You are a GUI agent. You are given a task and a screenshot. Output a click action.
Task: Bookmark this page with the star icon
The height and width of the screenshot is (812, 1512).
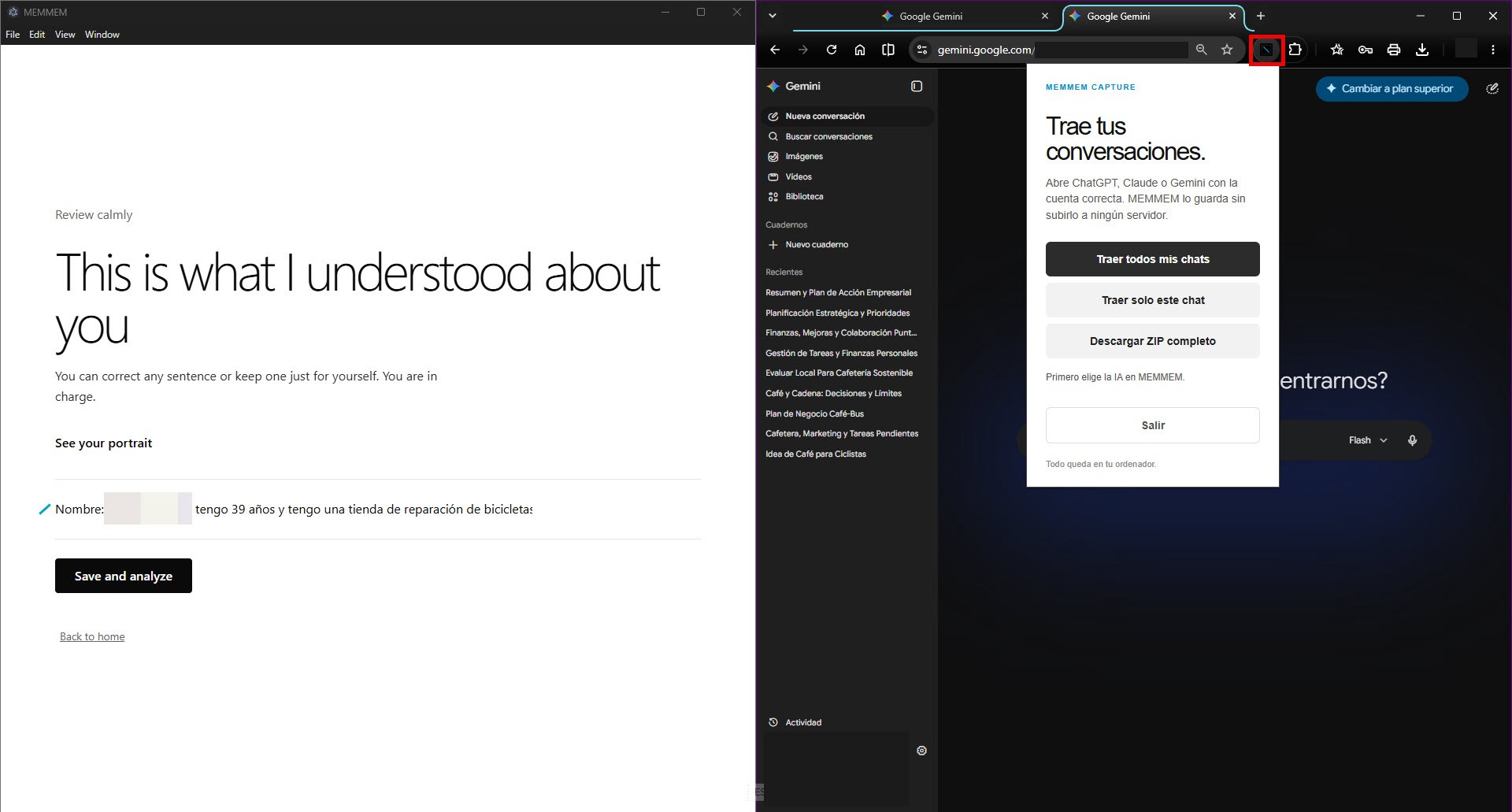point(1227,50)
